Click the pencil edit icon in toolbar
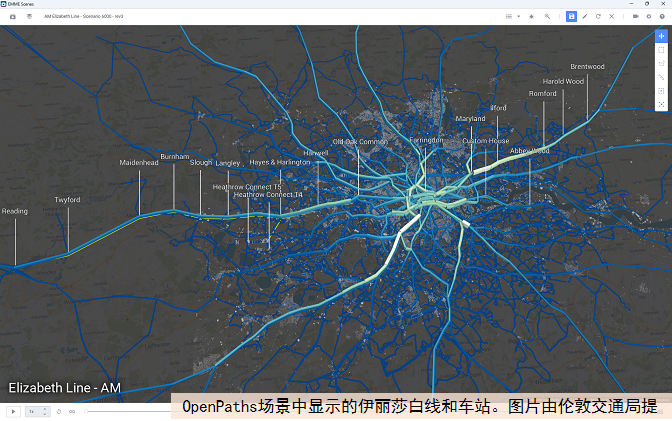 [585, 16]
